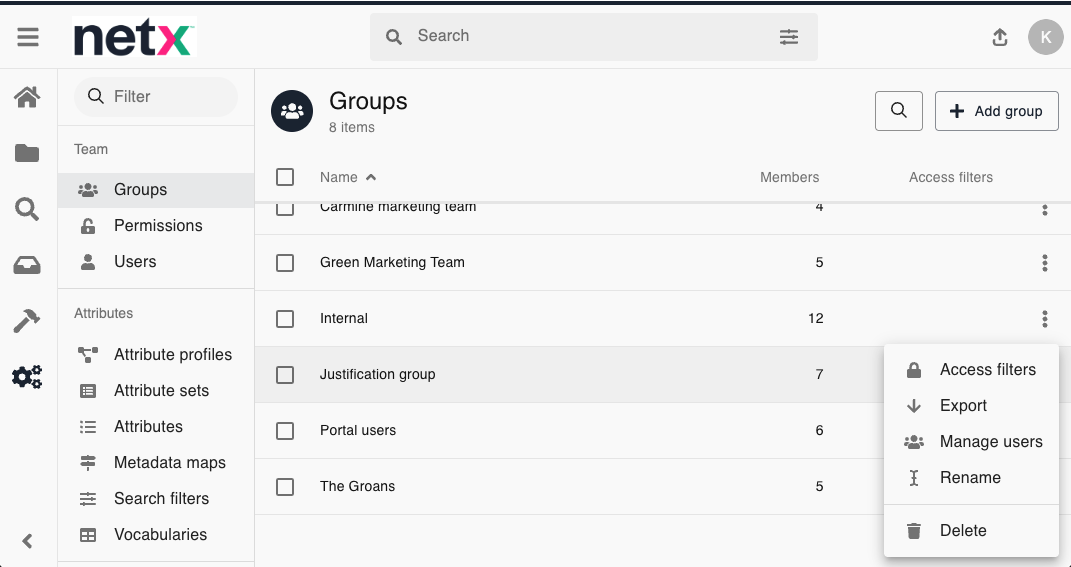Open the inbox tray icon in sidebar
Screen dimensions: 1071x567
coord(27,265)
